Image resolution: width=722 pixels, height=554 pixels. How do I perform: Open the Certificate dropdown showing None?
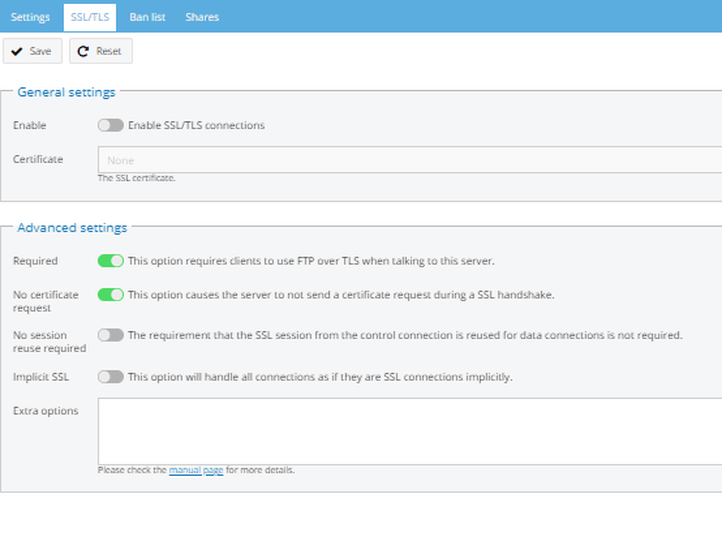(x=410, y=160)
